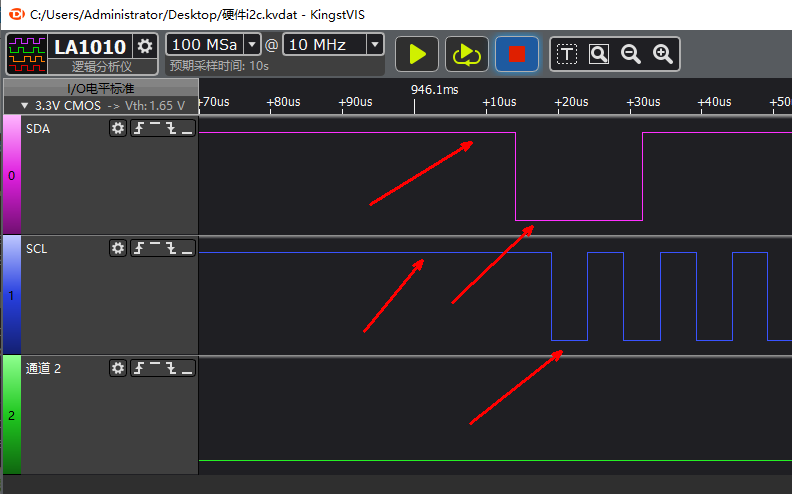Toggle high level trigger on SDA

[156, 128]
